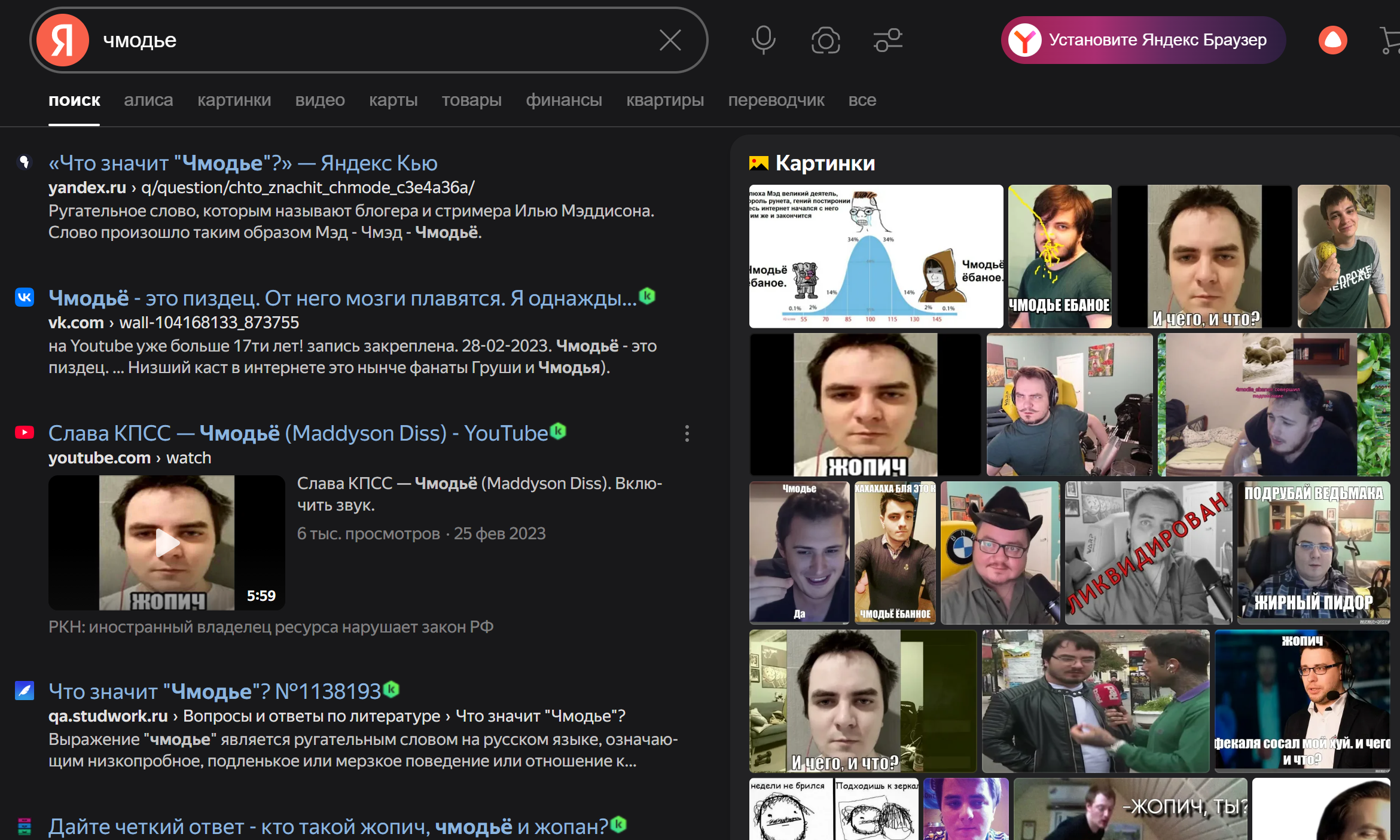Image resolution: width=1400 pixels, height=840 pixels.
Task: Open image search via camera icon
Action: [825, 40]
